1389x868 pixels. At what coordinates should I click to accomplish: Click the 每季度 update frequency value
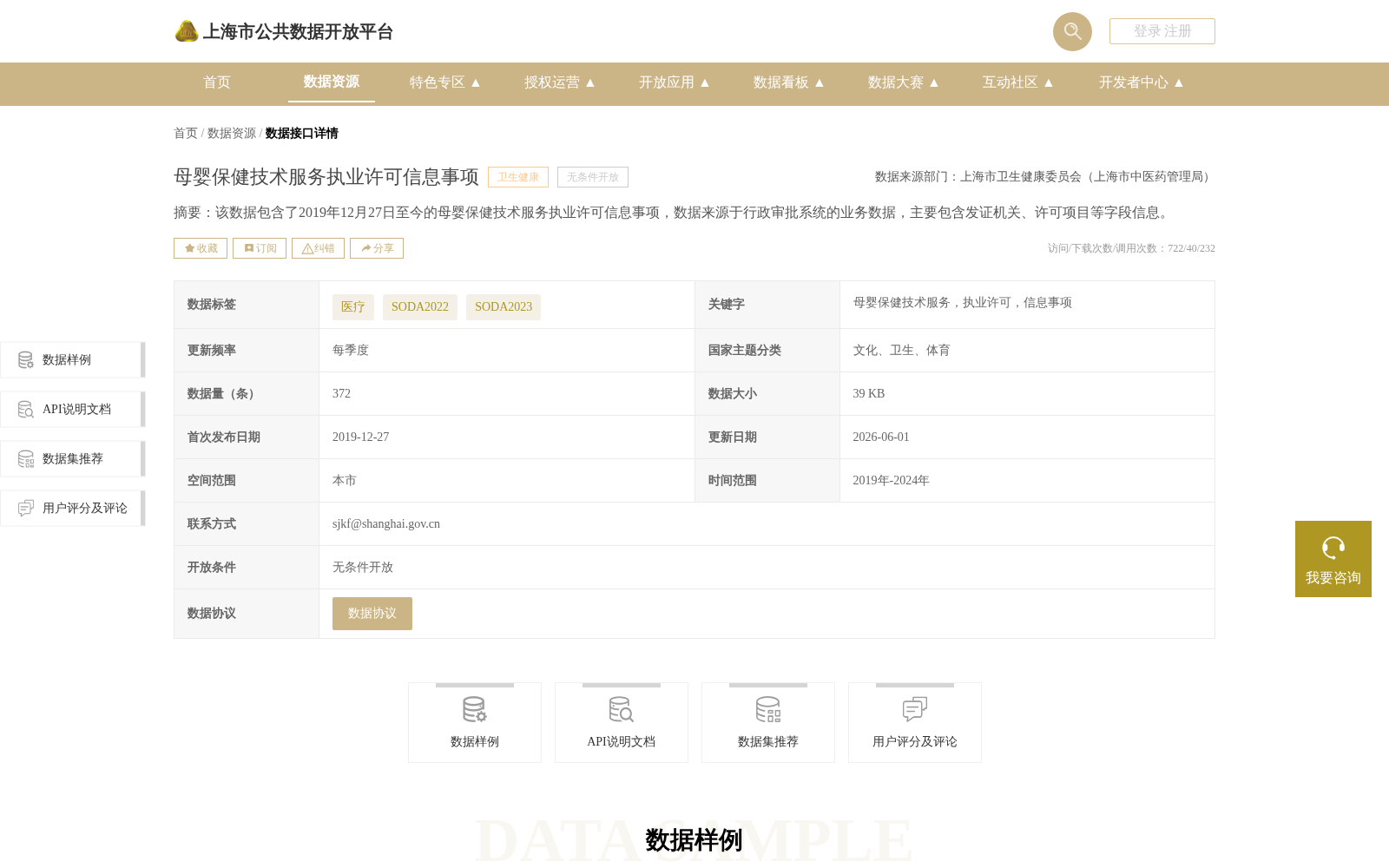tap(351, 351)
